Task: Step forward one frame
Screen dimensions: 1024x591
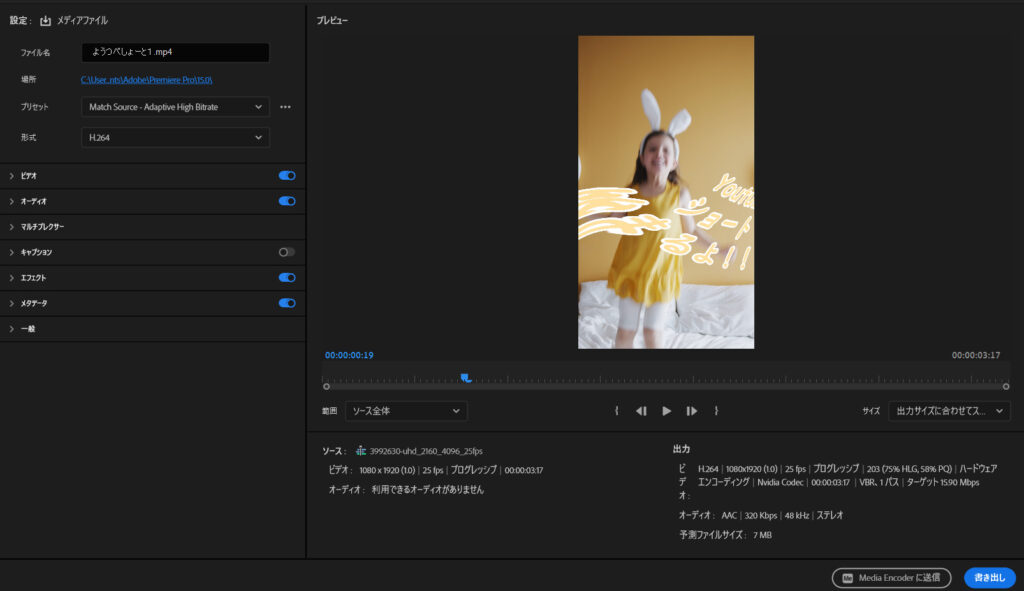Action: pos(692,411)
